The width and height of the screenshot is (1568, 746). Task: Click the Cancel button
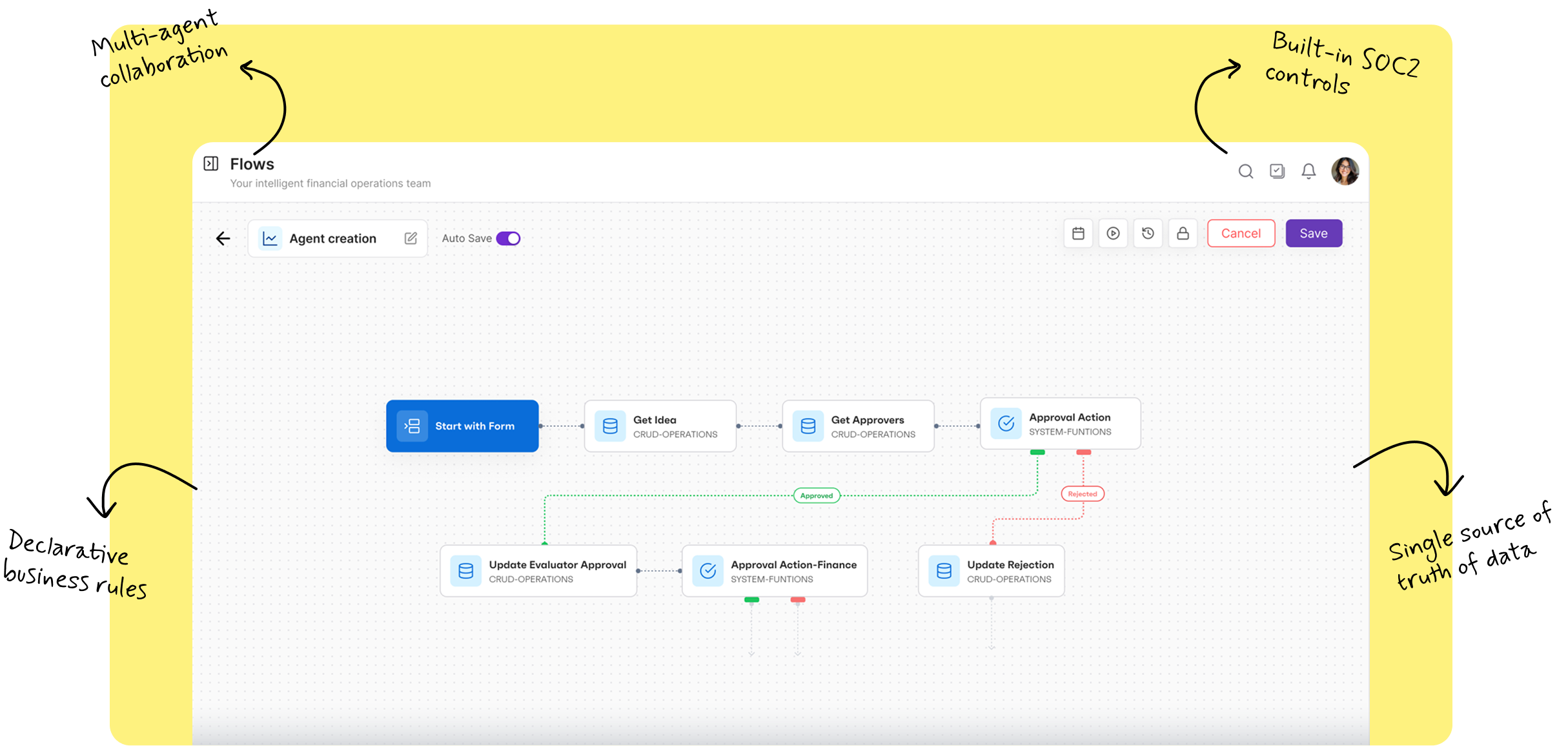1241,233
